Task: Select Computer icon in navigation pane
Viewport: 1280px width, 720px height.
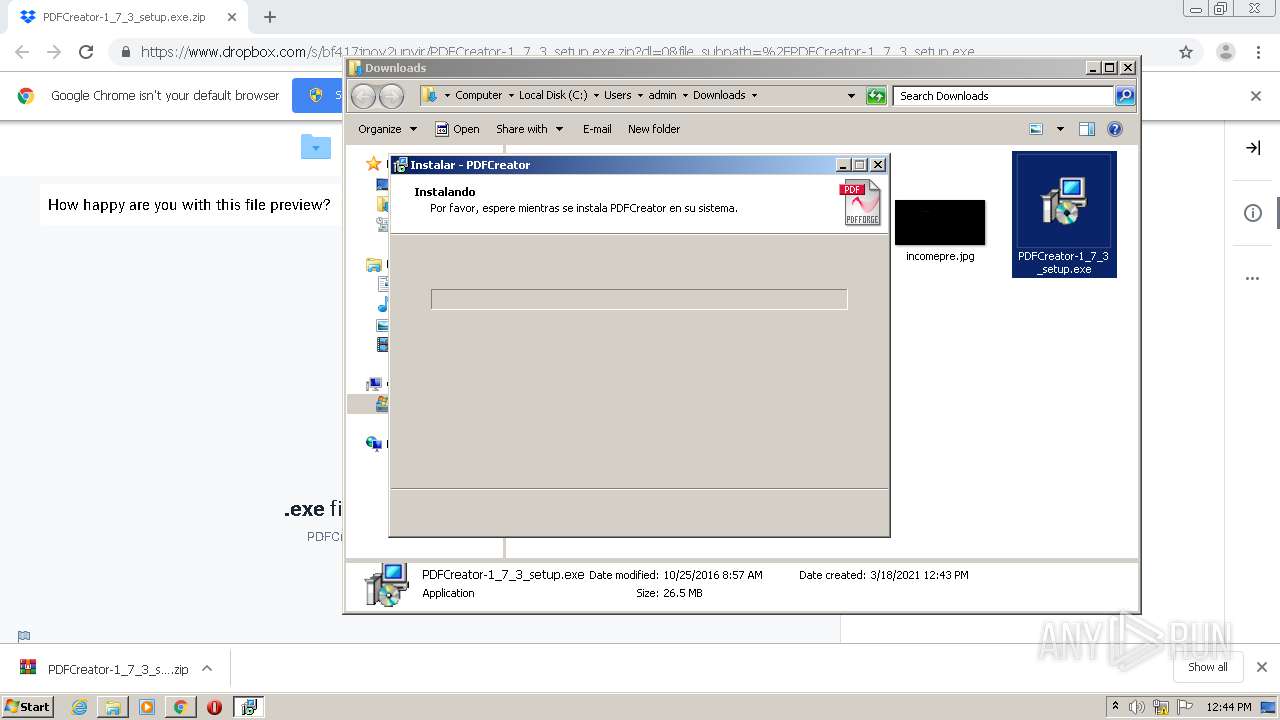Action: point(374,384)
